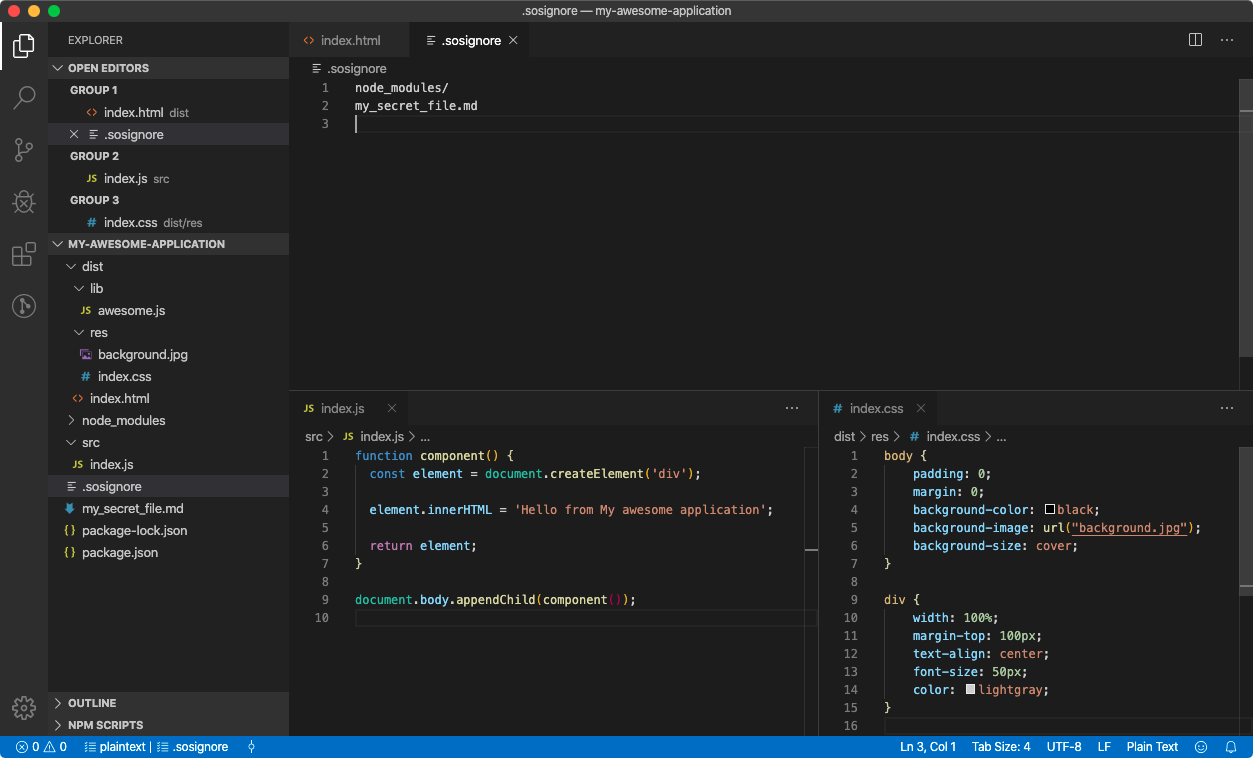Screen dimensions: 1253x758
Task: Split the editor using the top-right icon
Action: pyautogui.click(x=1194, y=39)
